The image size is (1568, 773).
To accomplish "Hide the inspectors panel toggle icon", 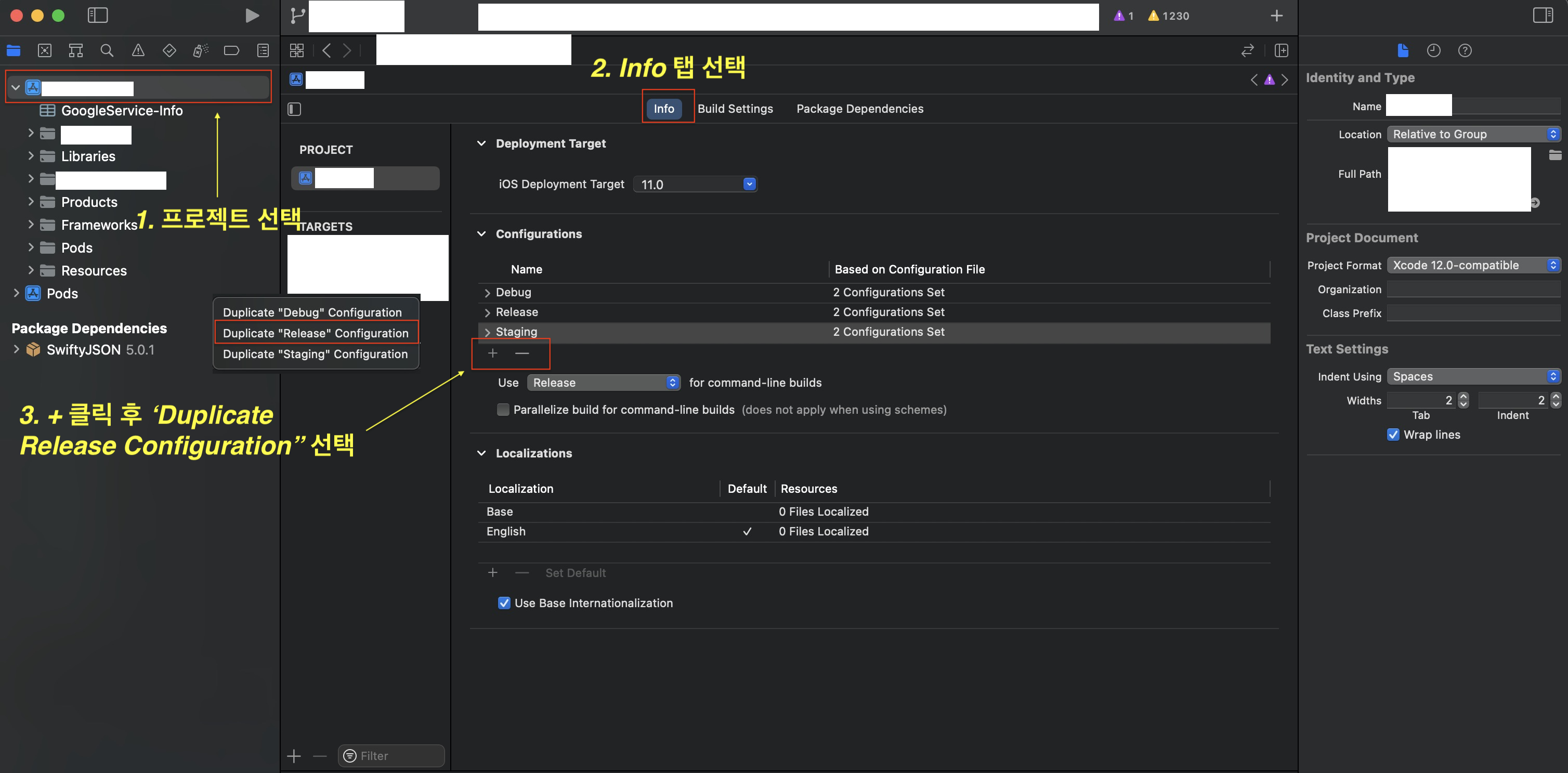I will point(1543,16).
